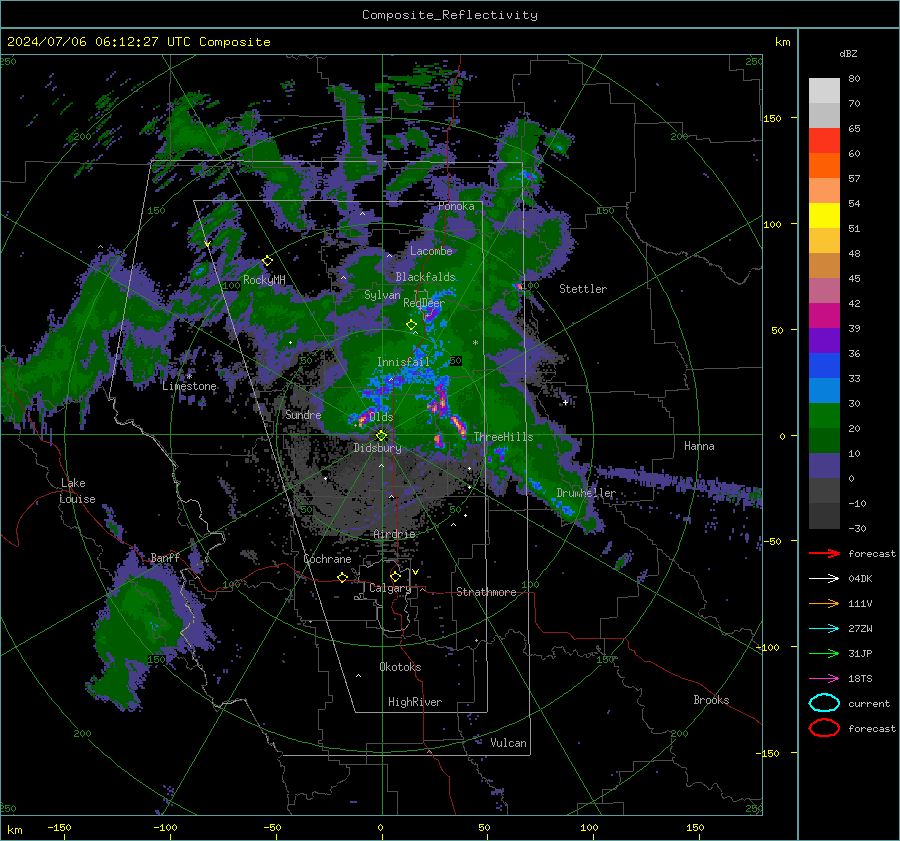Click the Calgary city label
Viewport: 900px width, 841px height.
coord(390,588)
